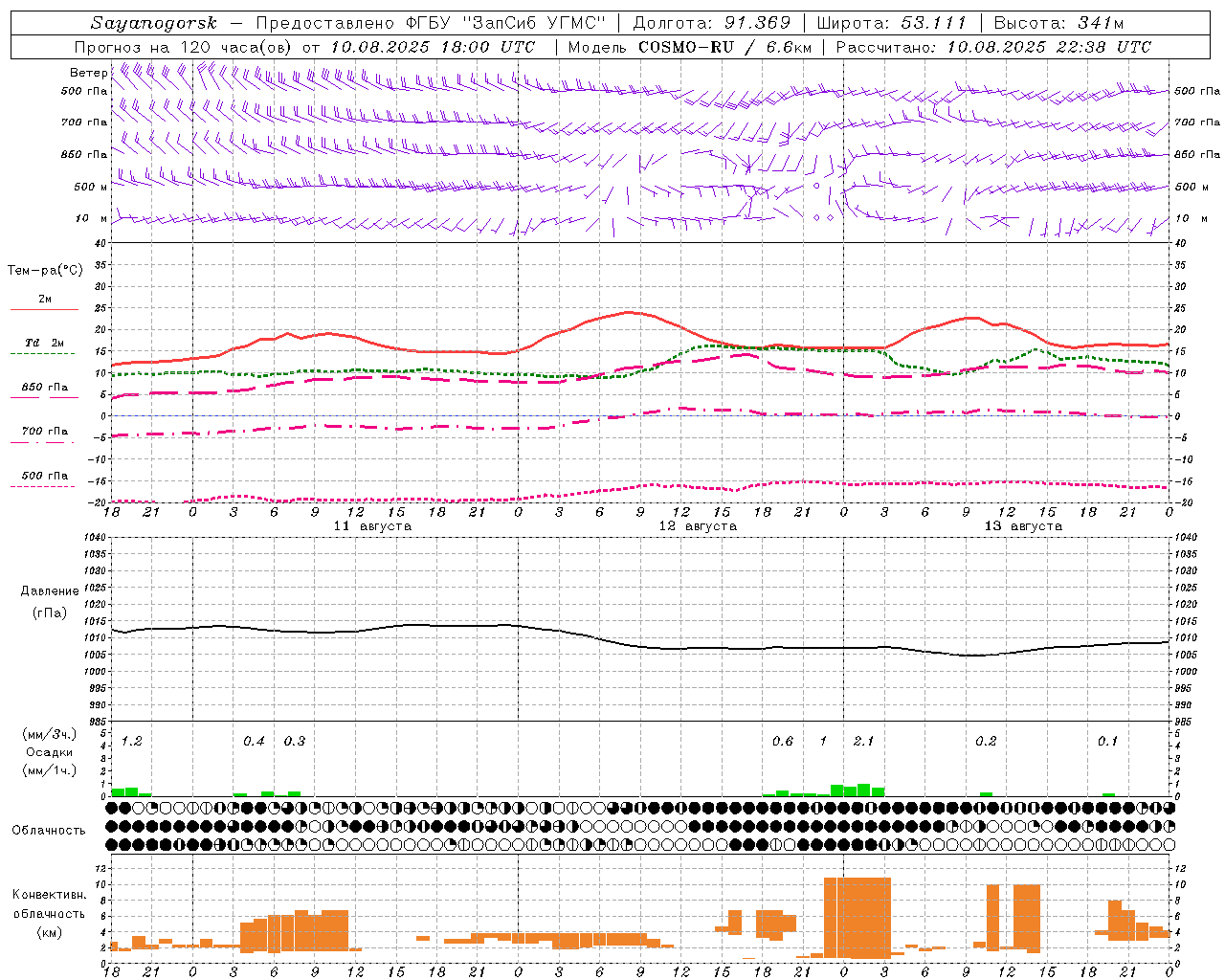Click the (мм/1ч.) precipitation unit label
Screen dimensions: 1225x980
pyautogui.click(x=49, y=770)
